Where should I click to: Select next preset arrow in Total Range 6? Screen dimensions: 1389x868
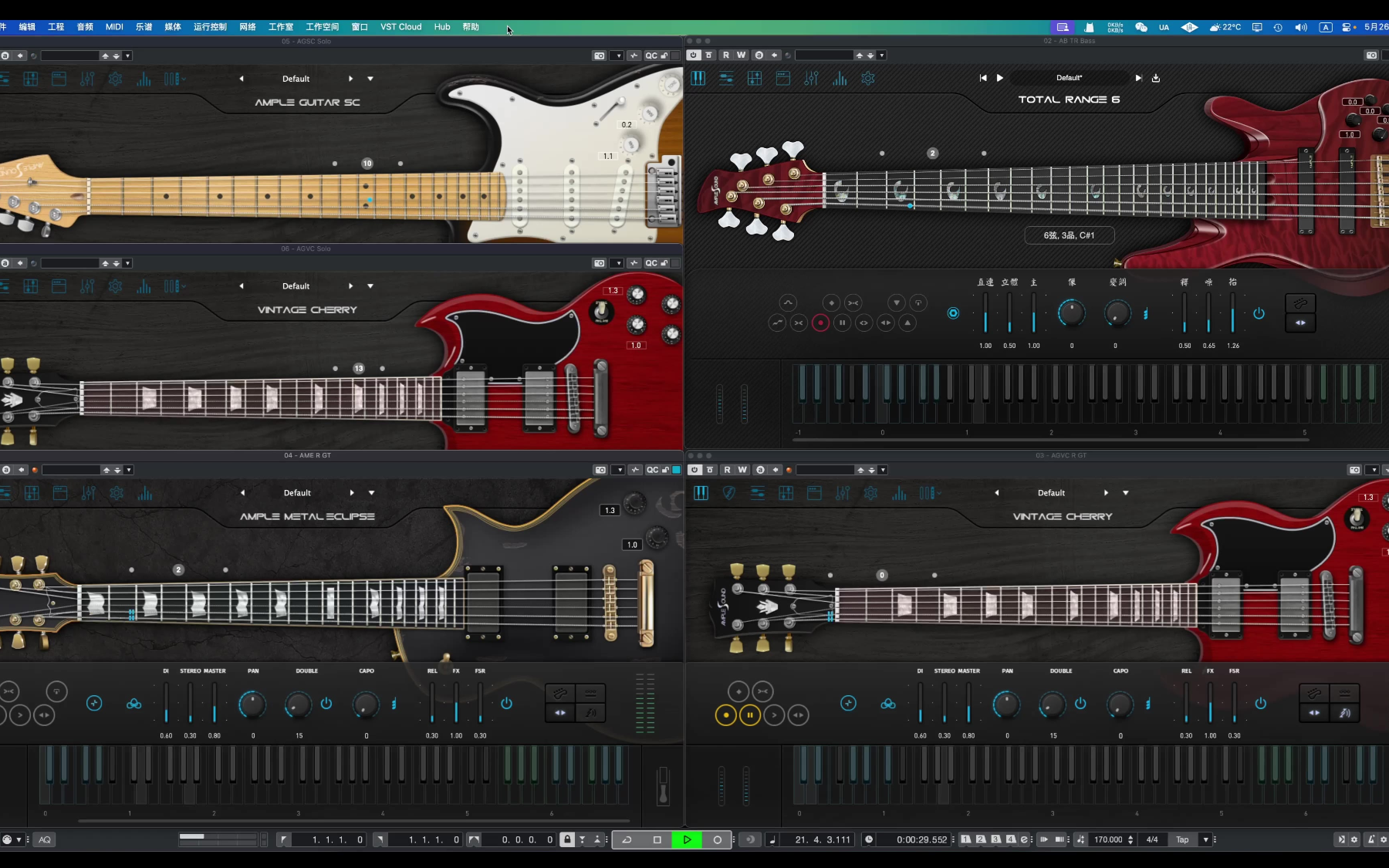[1138, 78]
